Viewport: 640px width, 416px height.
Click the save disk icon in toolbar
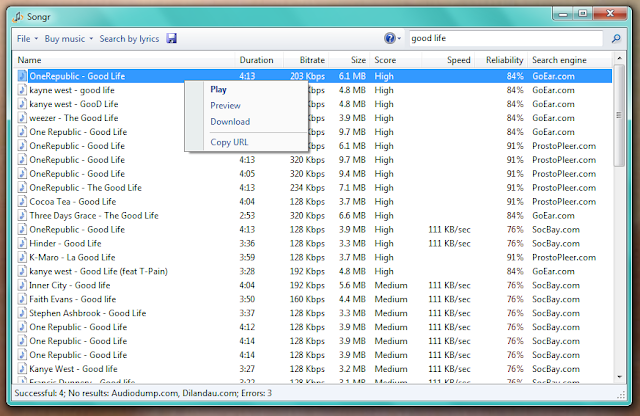(172, 38)
